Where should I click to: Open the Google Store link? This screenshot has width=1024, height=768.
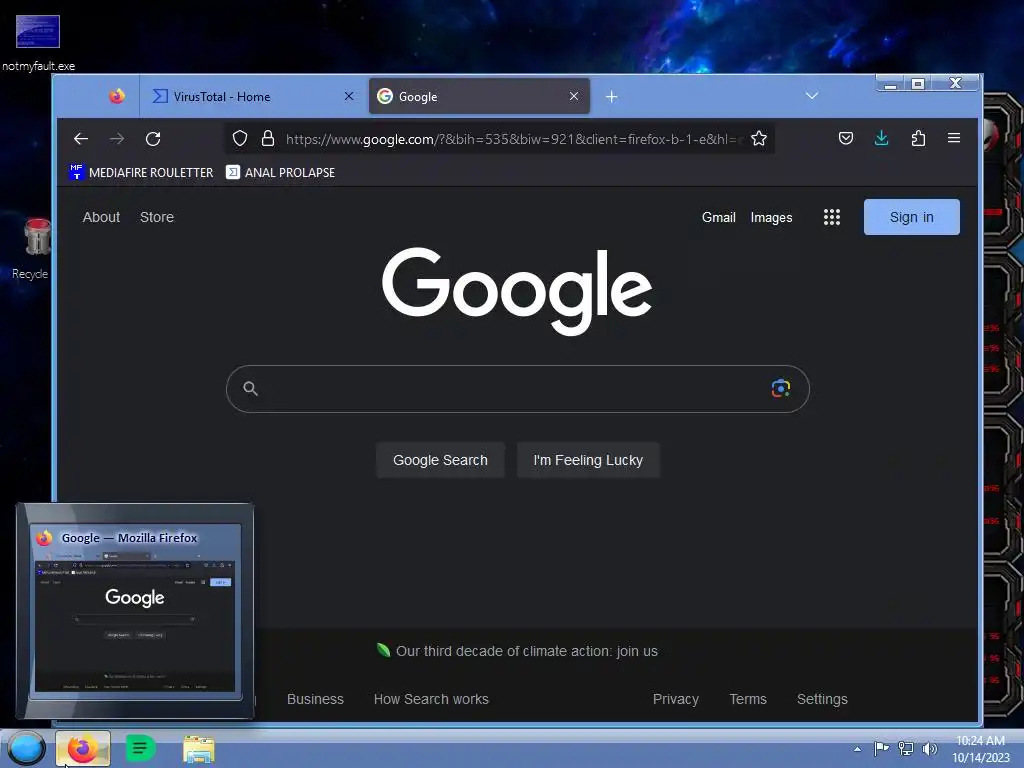(x=157, y=217)
